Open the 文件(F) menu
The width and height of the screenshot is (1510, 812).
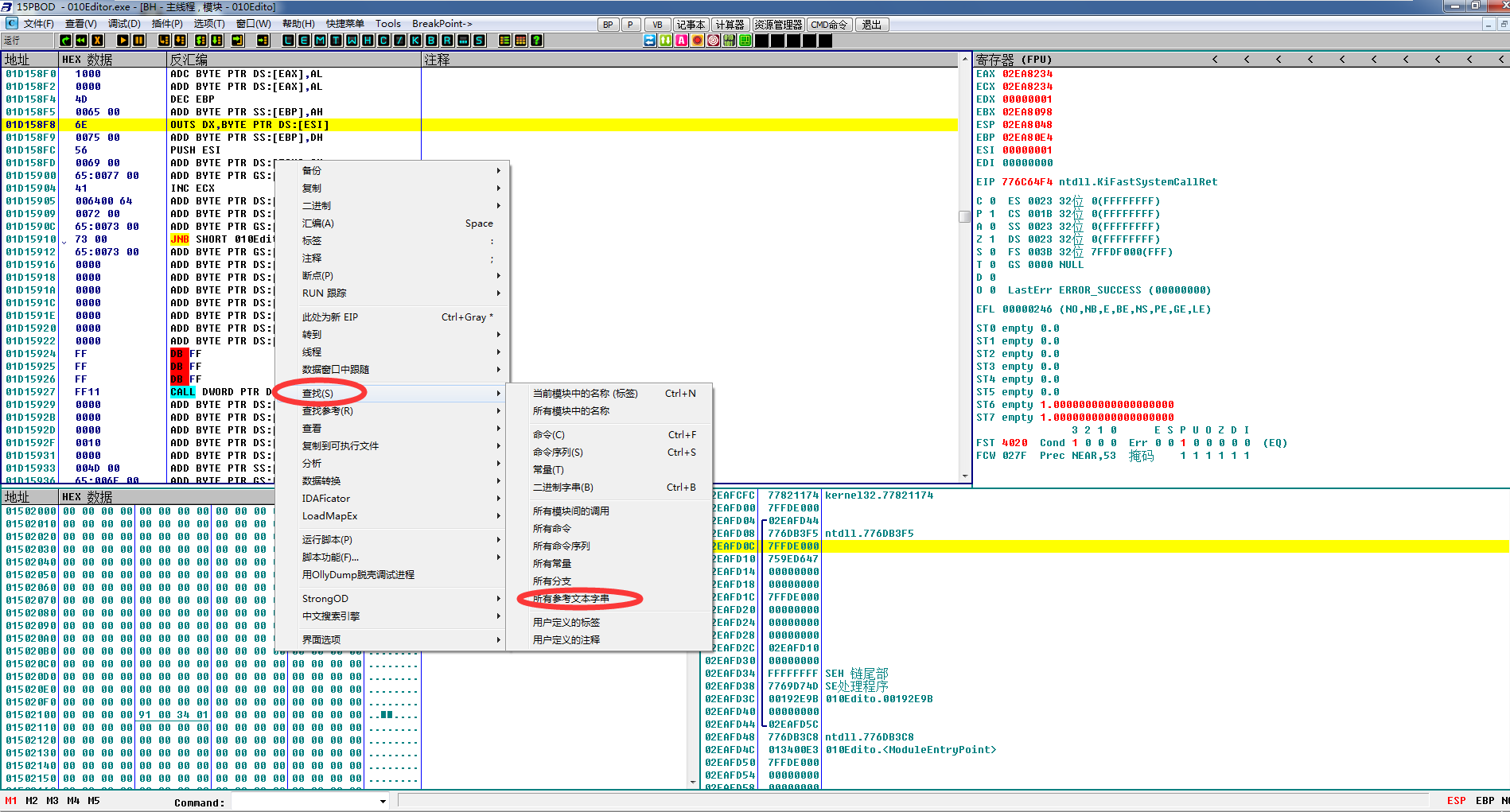pyautogui.click(x=39, y=24)
